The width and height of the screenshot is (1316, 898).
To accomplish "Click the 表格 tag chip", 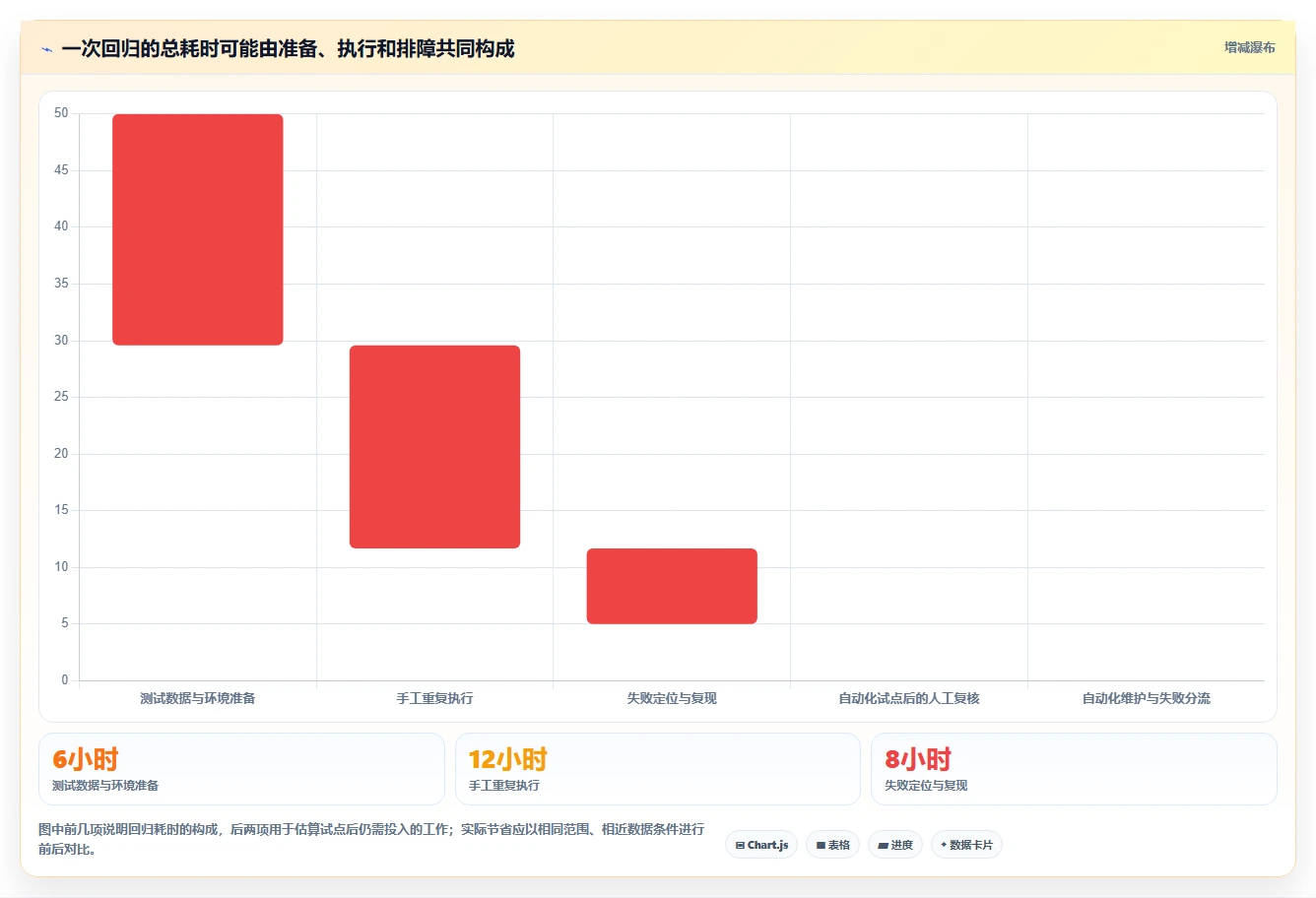I will point(832,845).
